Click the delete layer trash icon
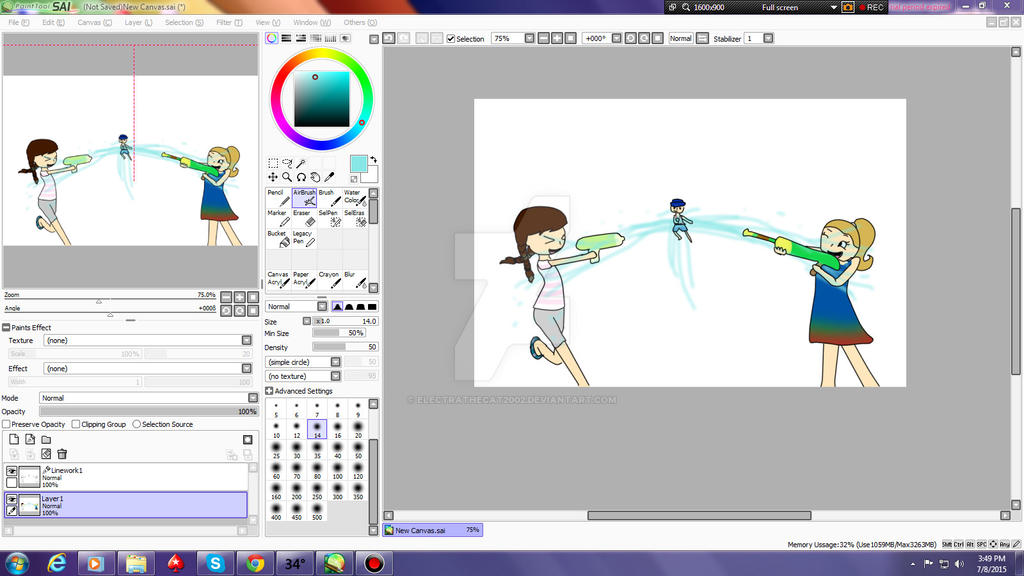This screenshot has height=576, width=1024. (x=62, y=454)
